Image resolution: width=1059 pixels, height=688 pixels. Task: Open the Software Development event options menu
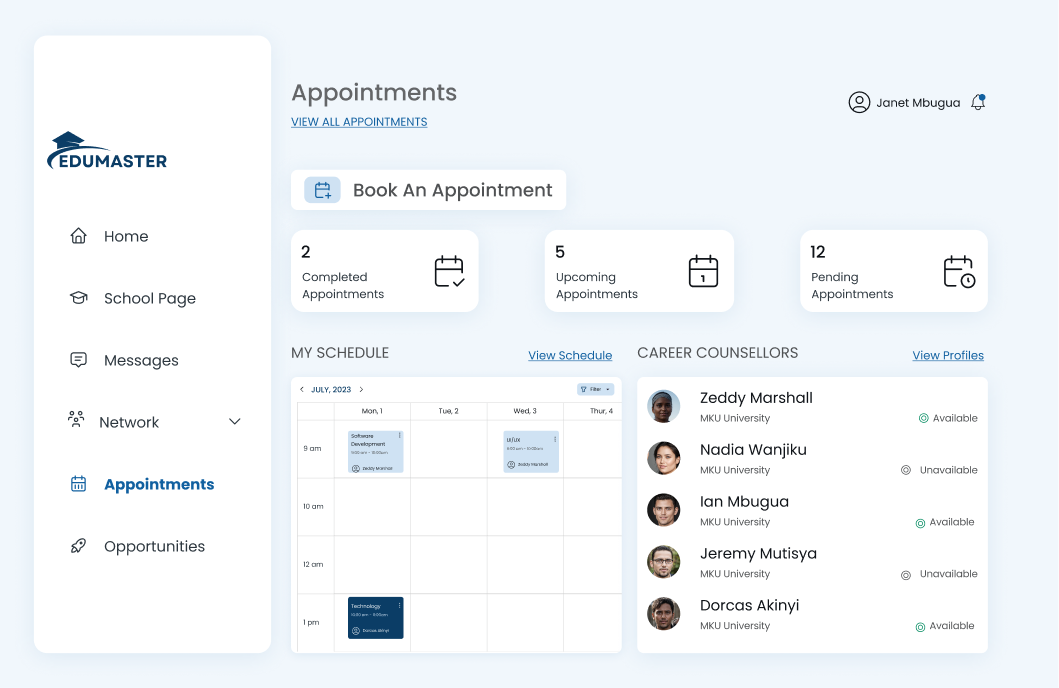click(398, 436)
